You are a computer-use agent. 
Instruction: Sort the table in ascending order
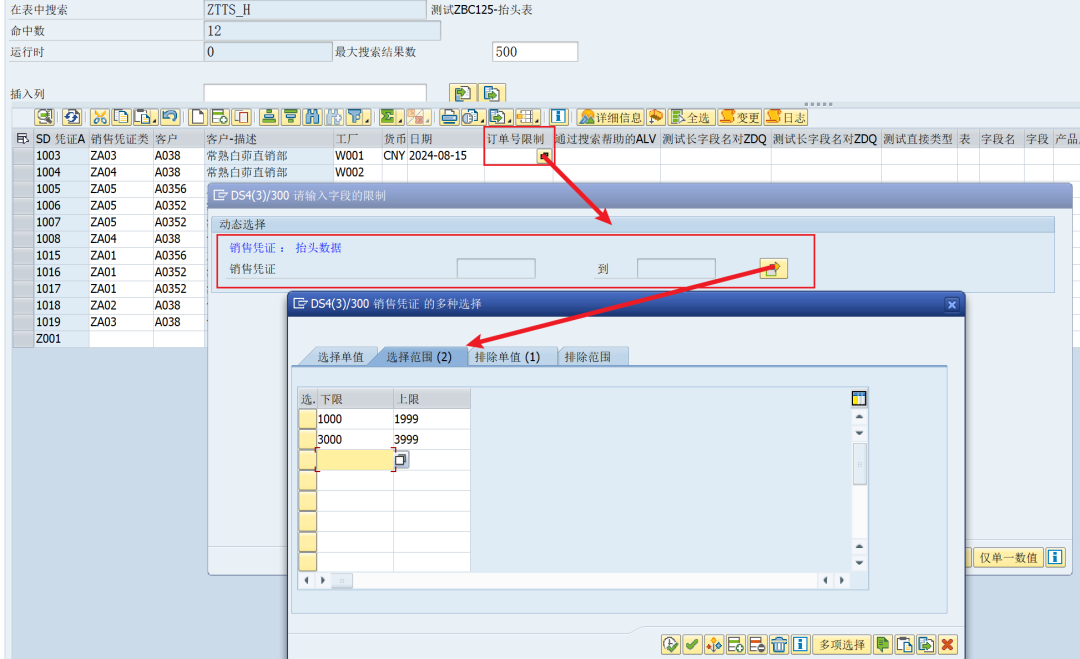point(269,117)
